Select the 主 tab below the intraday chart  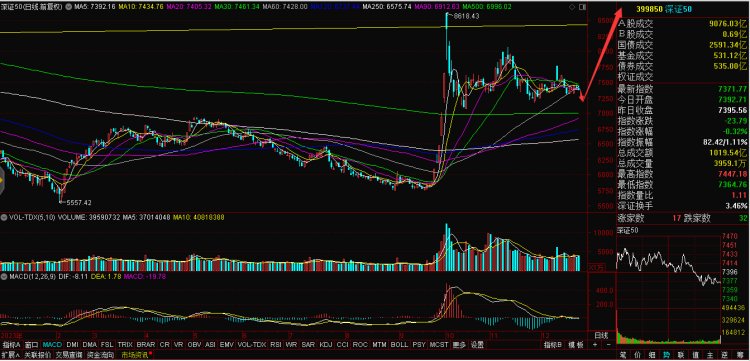pyautogui.click(x=710, y=355)
